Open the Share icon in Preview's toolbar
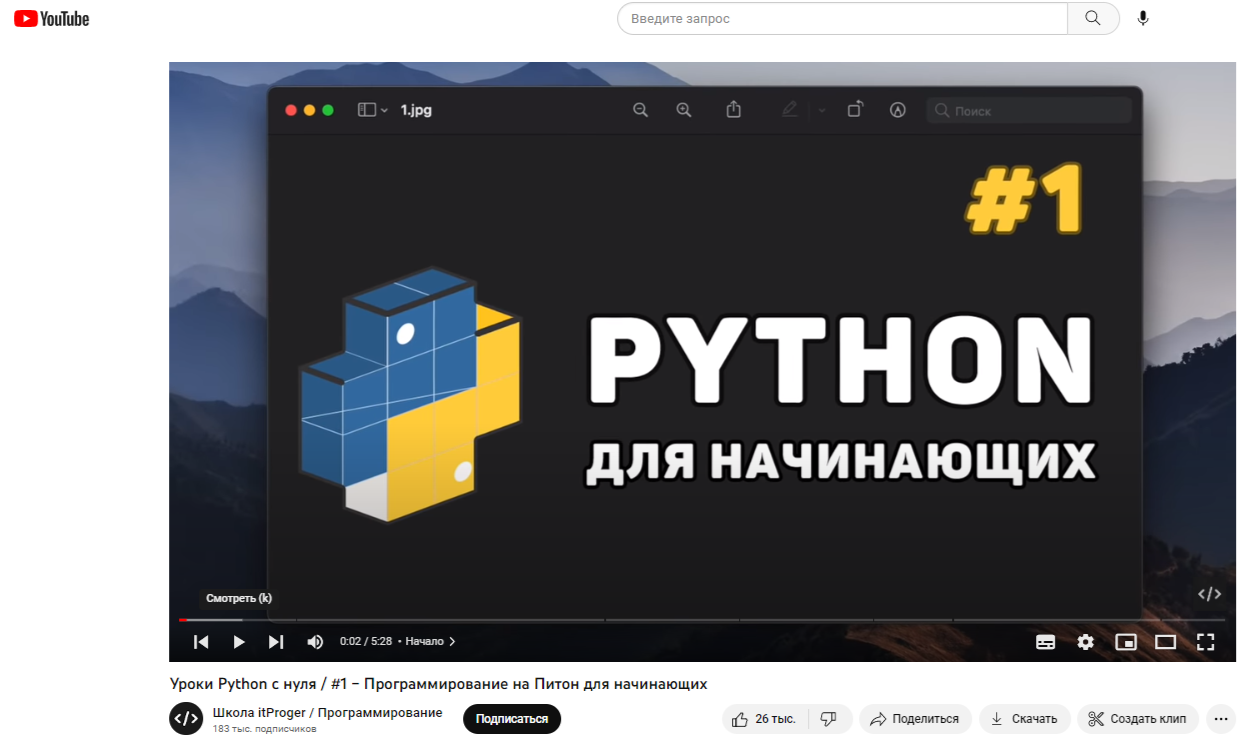The image size is (1252, 741). click(734, 110)
